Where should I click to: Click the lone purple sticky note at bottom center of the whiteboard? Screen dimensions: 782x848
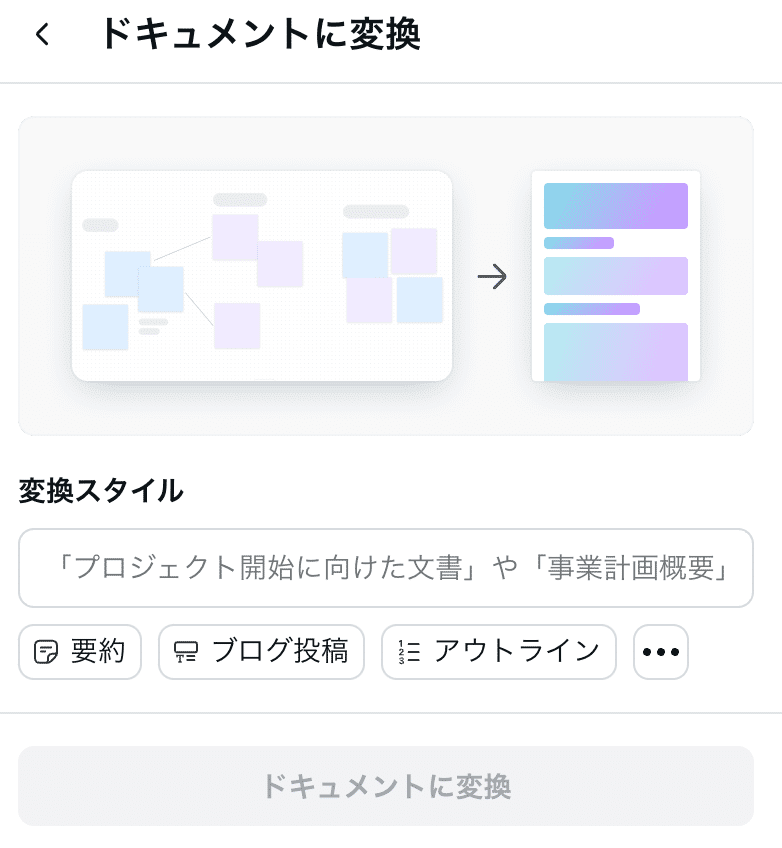pyautogui.click(x=237, y=326)
